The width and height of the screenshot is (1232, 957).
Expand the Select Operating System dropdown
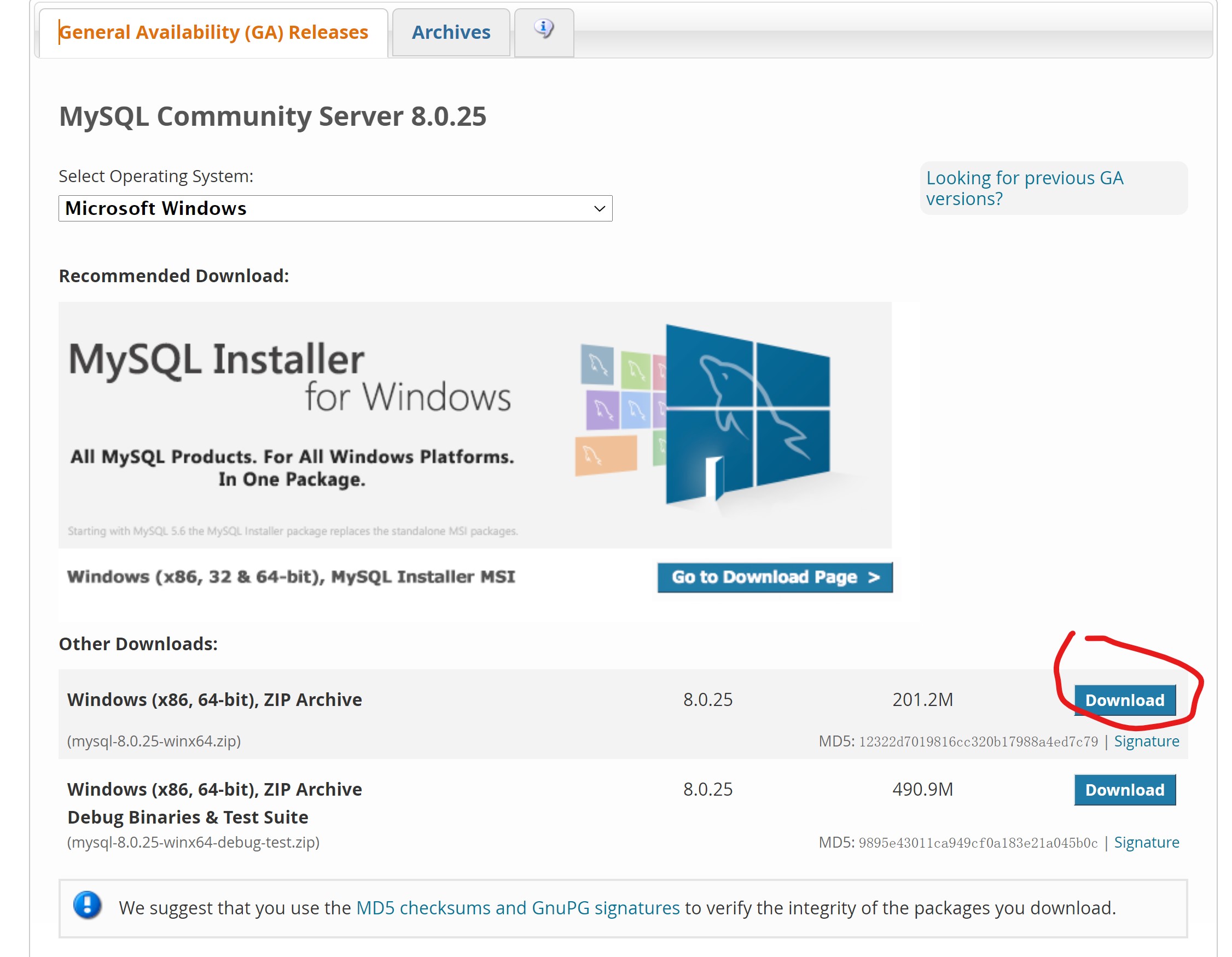click(334, 209)
